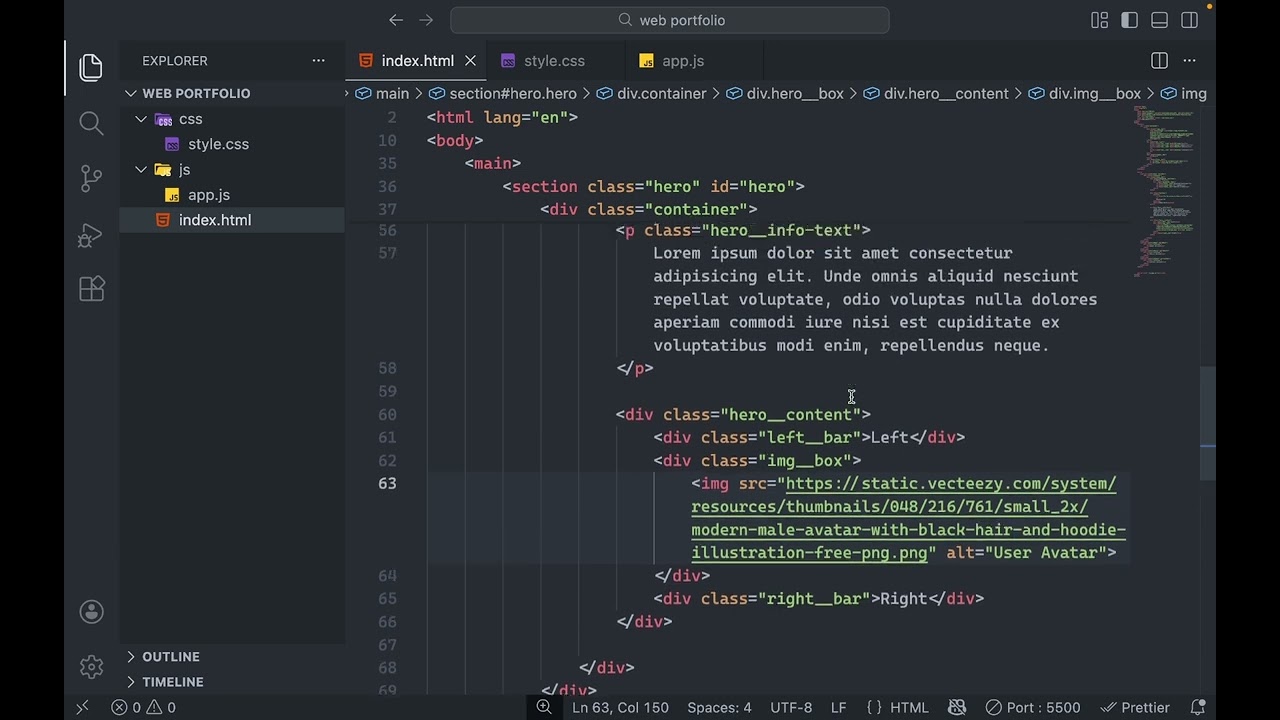The height and width of the screenshot is (720, 1280).
Task: Follow the vecteezy image URL link
Action: click(908, 518)
